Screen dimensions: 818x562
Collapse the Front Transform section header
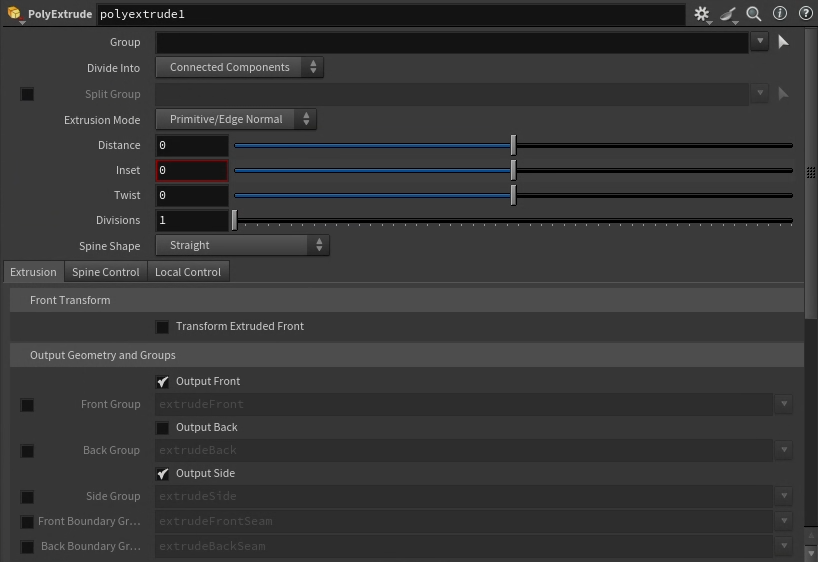[x=407, y=300]
